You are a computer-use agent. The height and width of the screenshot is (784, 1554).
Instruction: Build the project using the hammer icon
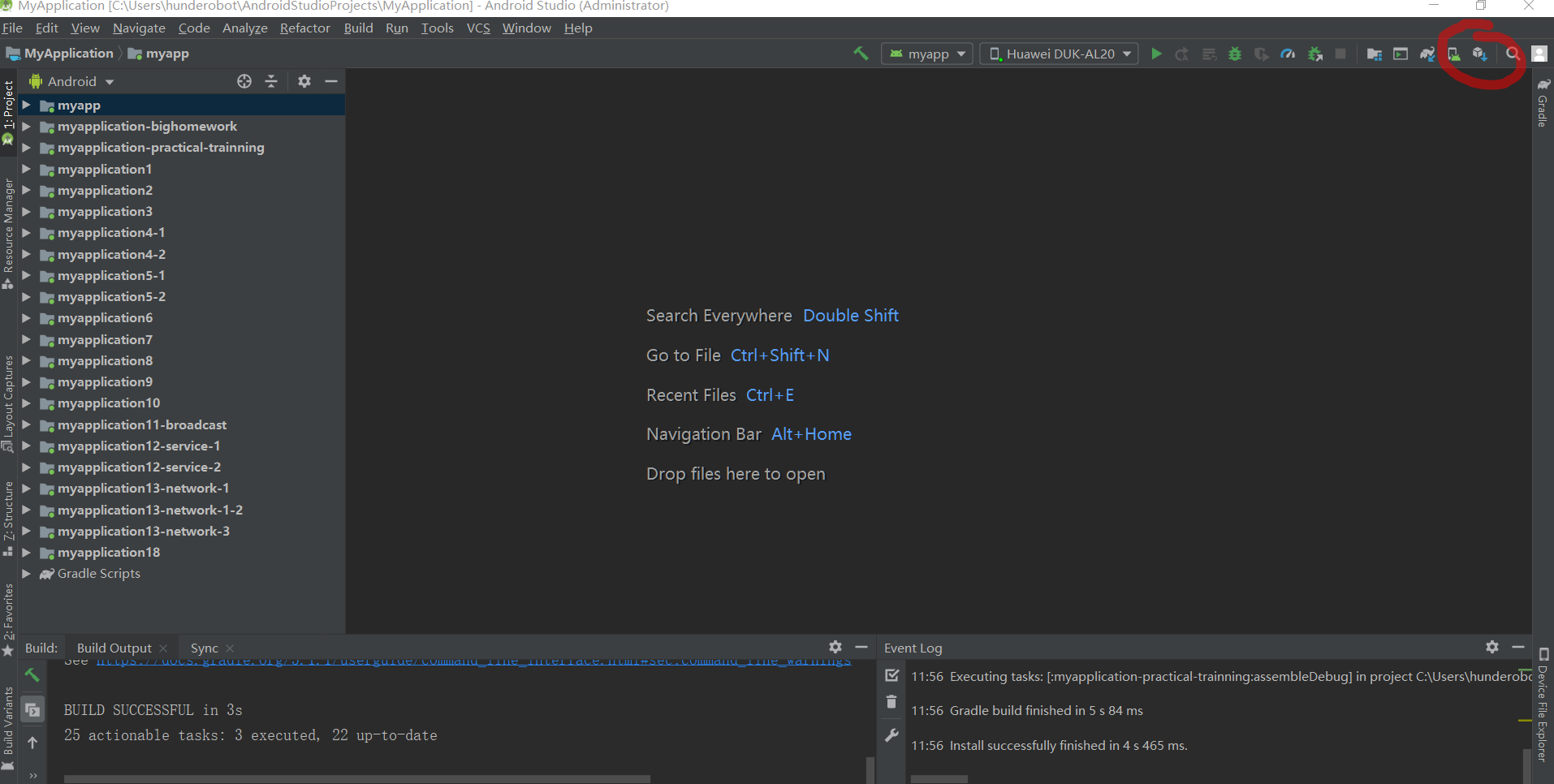click(x=861, y=54)
